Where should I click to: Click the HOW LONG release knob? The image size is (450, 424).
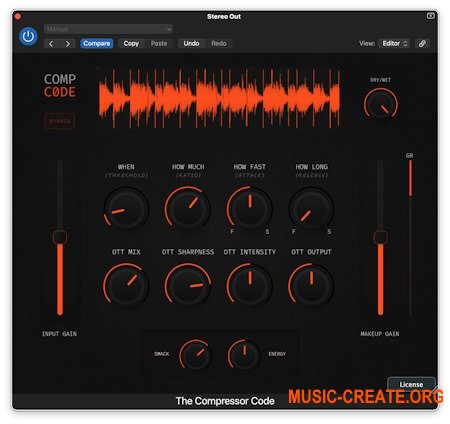click(311, 208)
